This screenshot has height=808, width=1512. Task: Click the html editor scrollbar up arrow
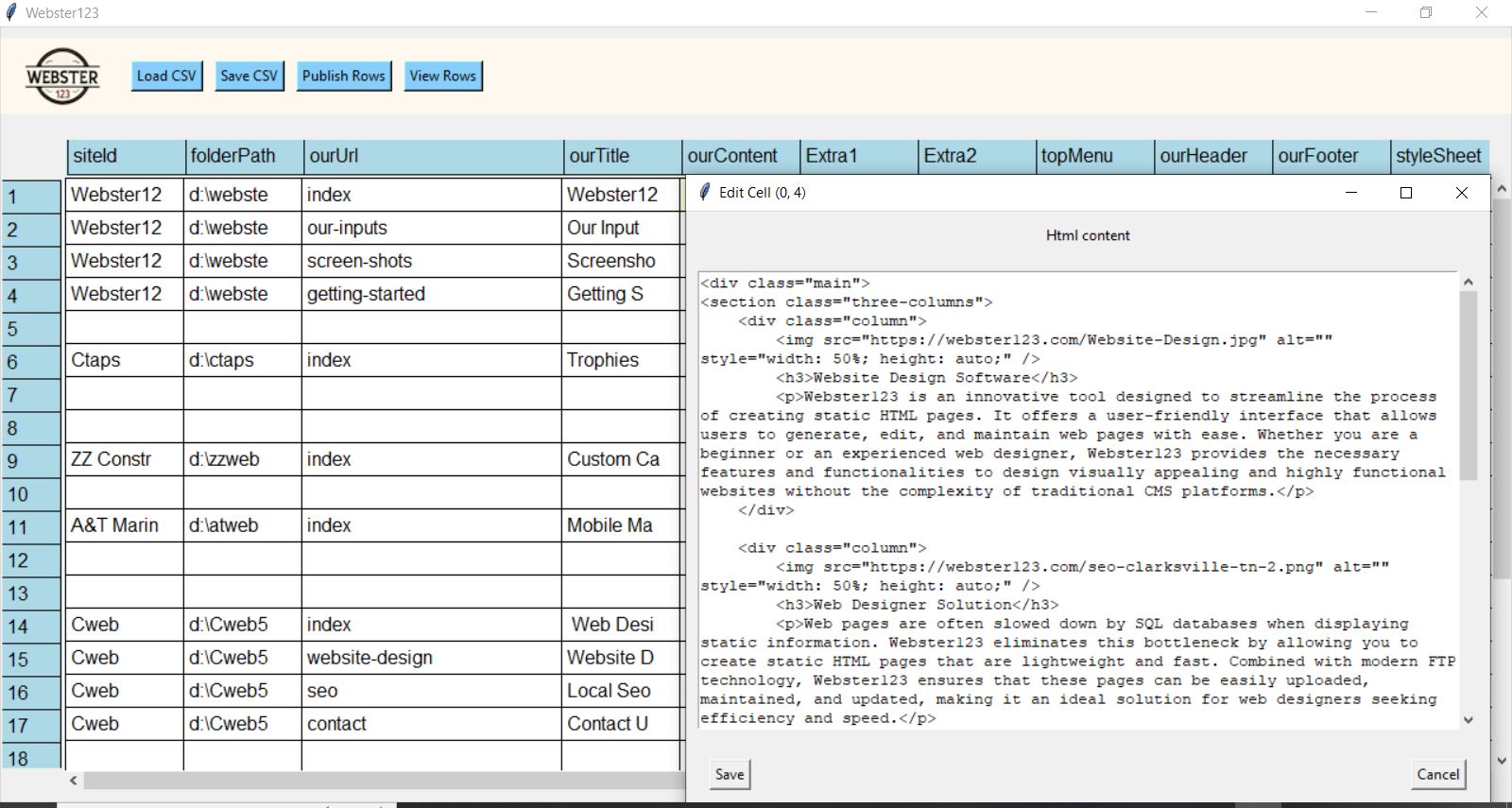[x=1468, y=282]
